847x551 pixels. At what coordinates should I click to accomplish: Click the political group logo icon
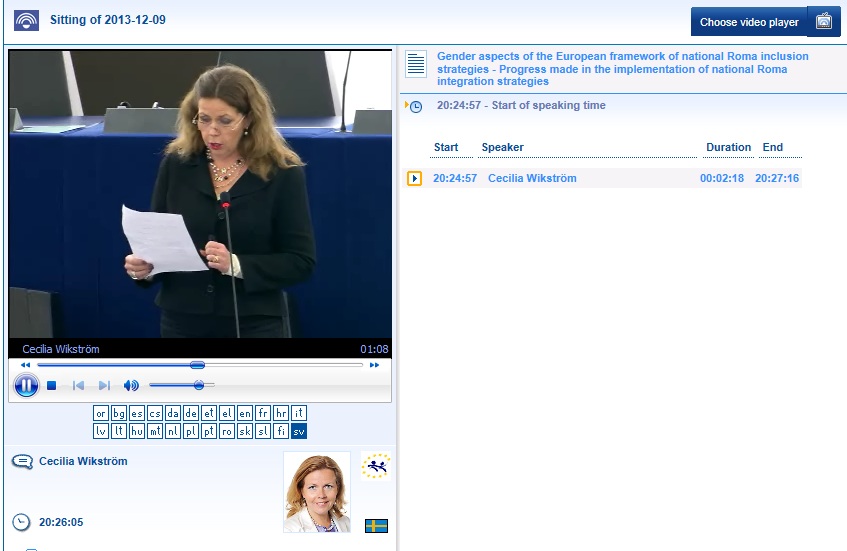click(x=376, y=466)
